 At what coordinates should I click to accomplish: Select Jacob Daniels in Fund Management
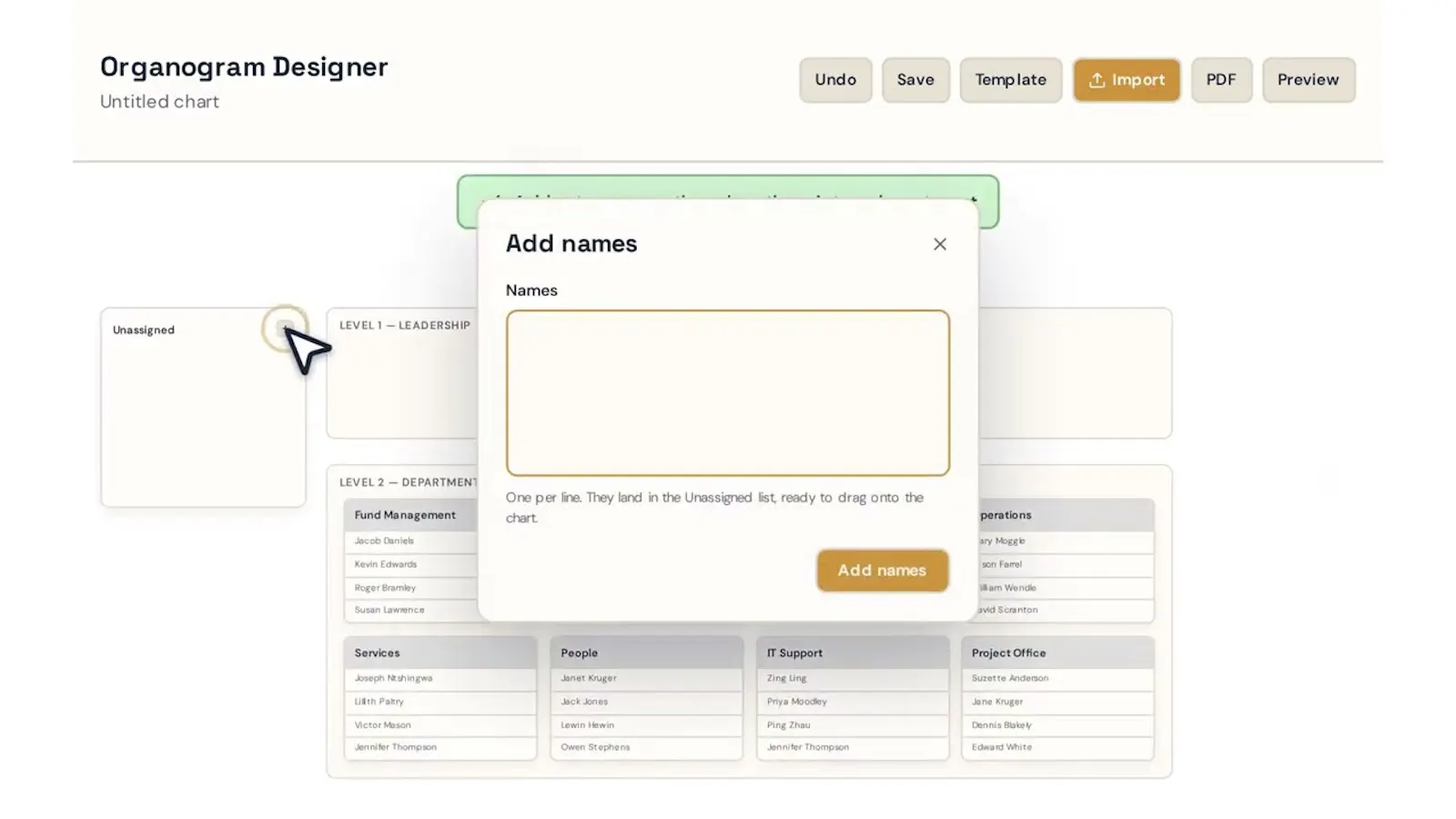coord(411,541)
